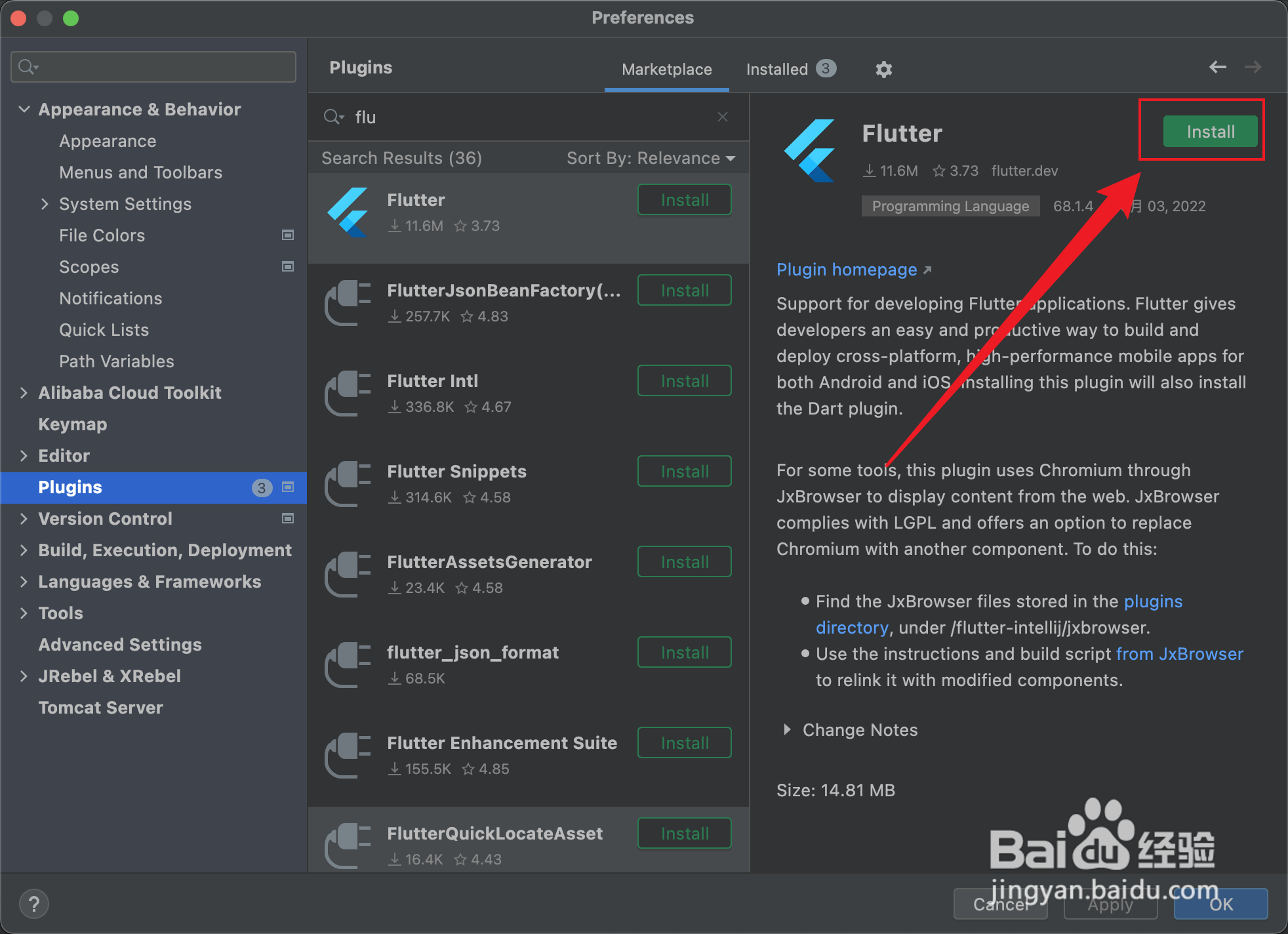Click the Flutter logo in results list

[348, 212]
